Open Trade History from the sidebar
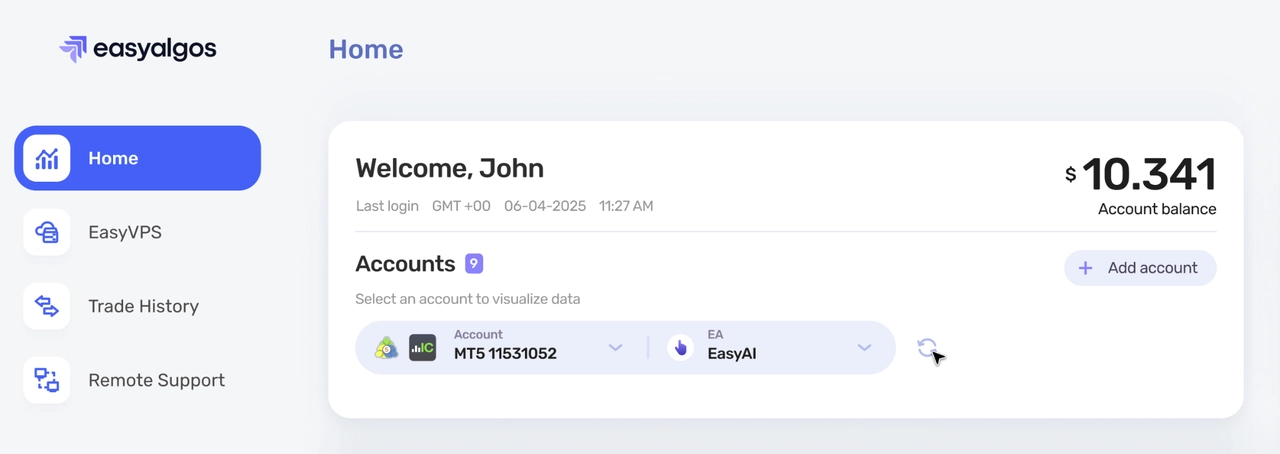 (x=143, y=306)
